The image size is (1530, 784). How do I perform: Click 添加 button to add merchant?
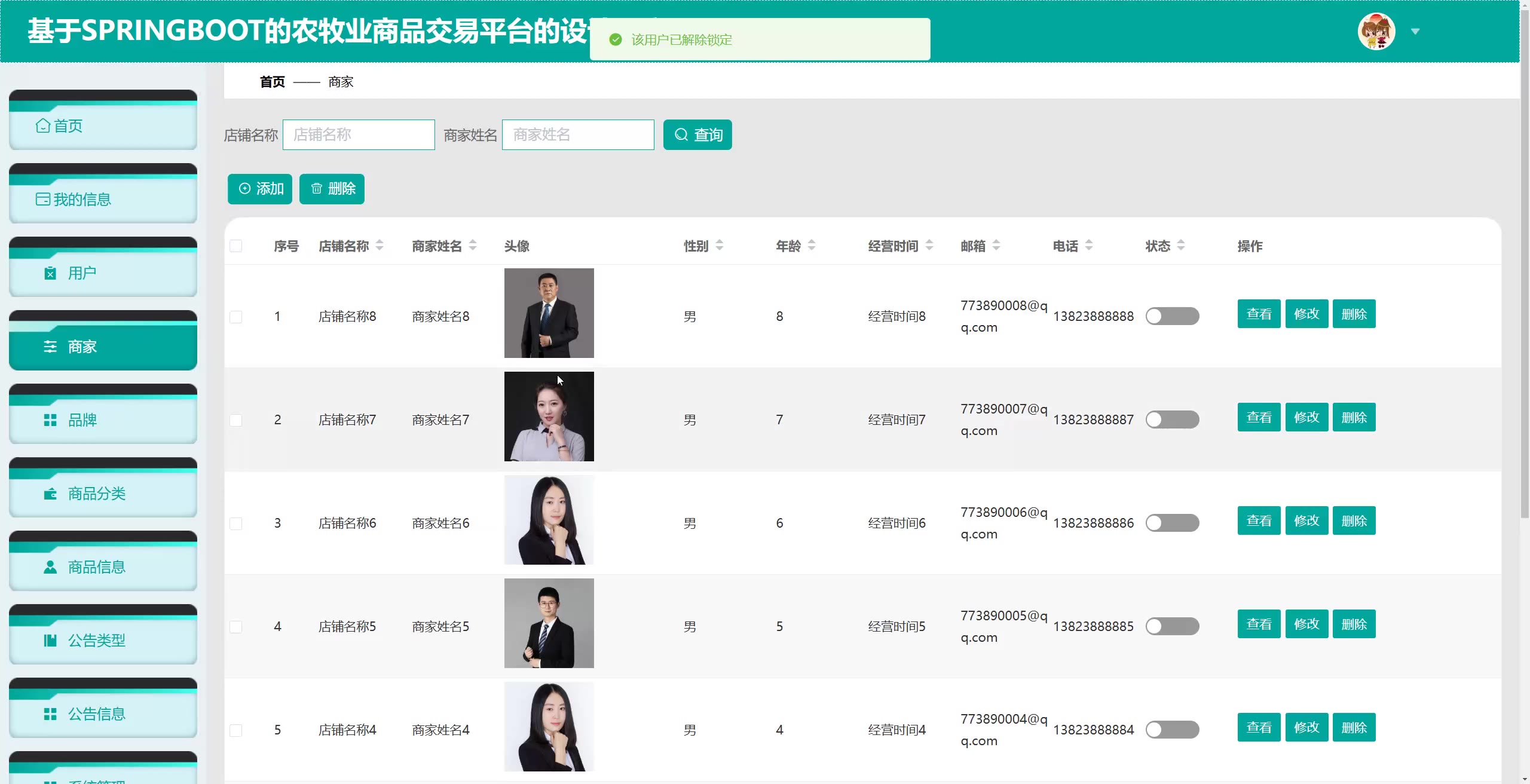260,189
